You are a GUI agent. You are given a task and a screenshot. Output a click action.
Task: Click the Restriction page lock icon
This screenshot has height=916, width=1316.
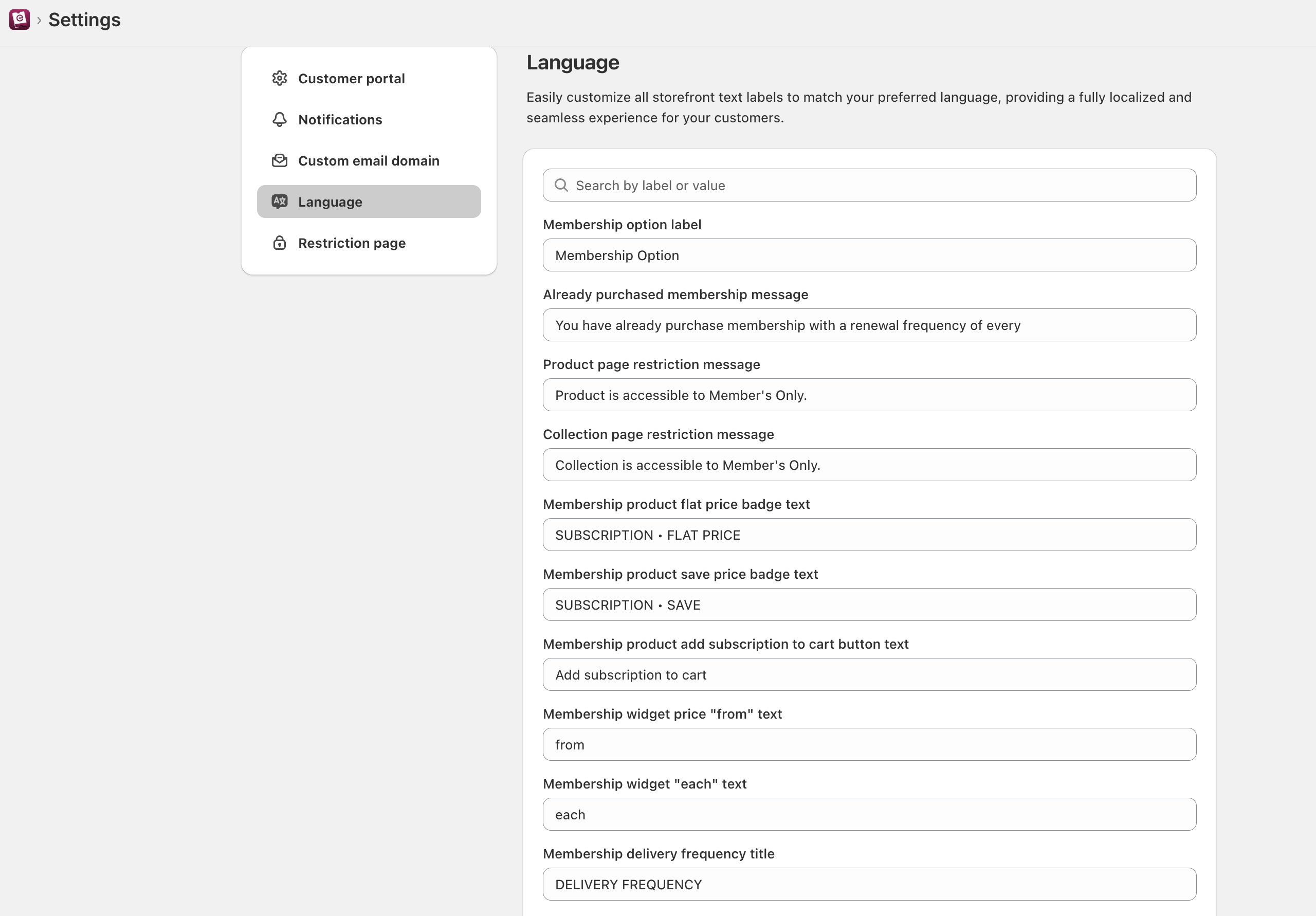click(x=279, y=243)
